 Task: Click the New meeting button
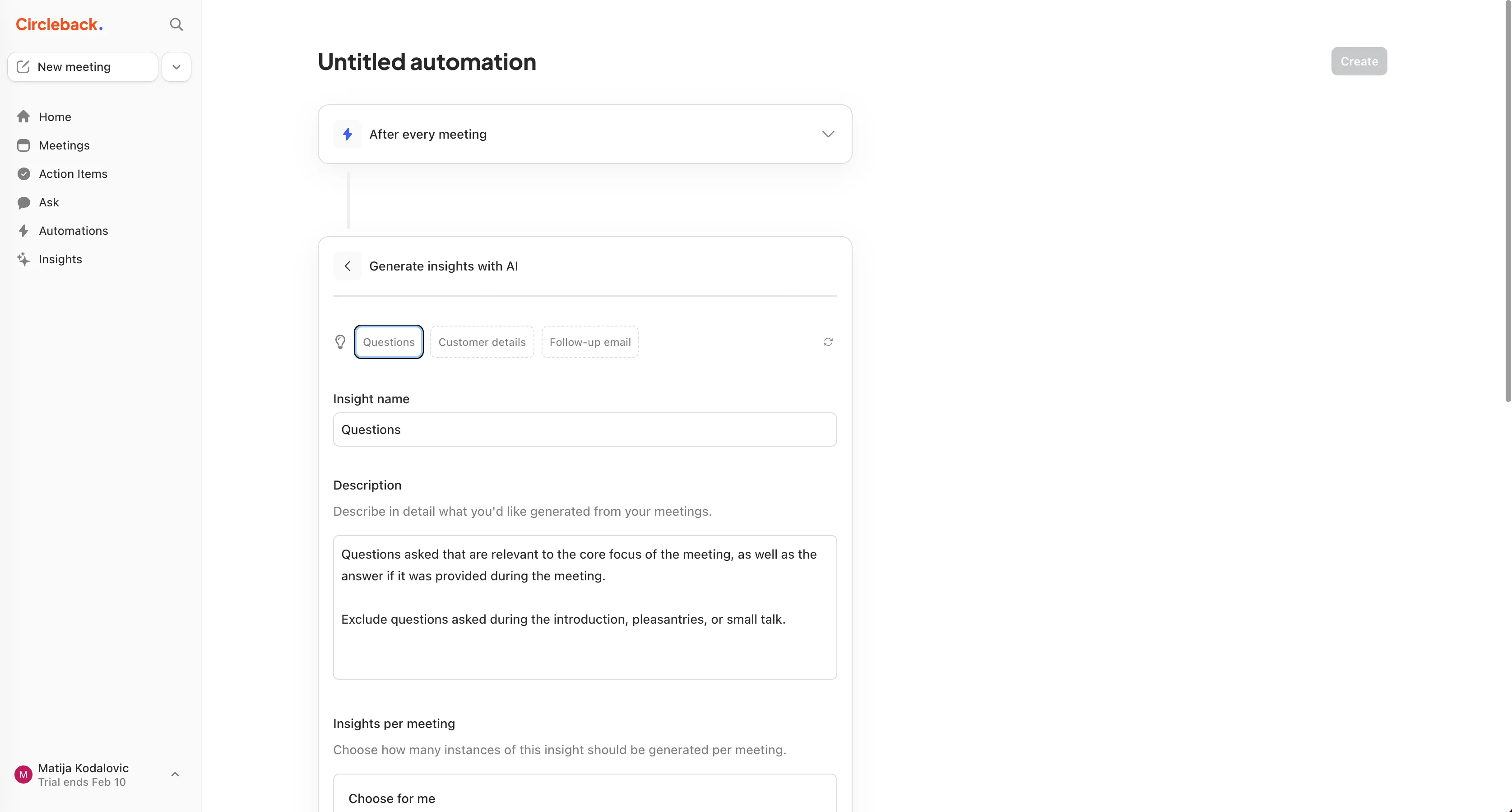tap(83, 67)
